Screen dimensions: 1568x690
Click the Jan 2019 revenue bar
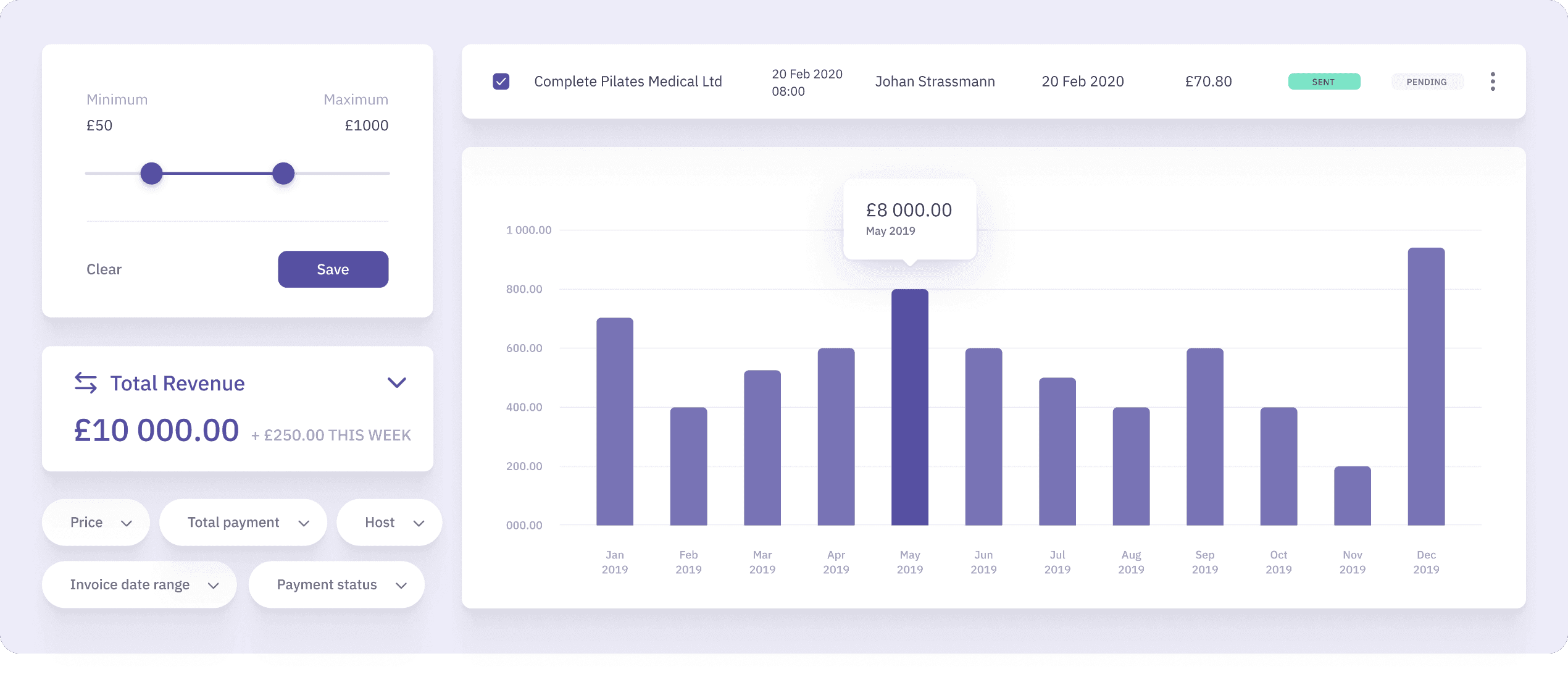point(614,421)
